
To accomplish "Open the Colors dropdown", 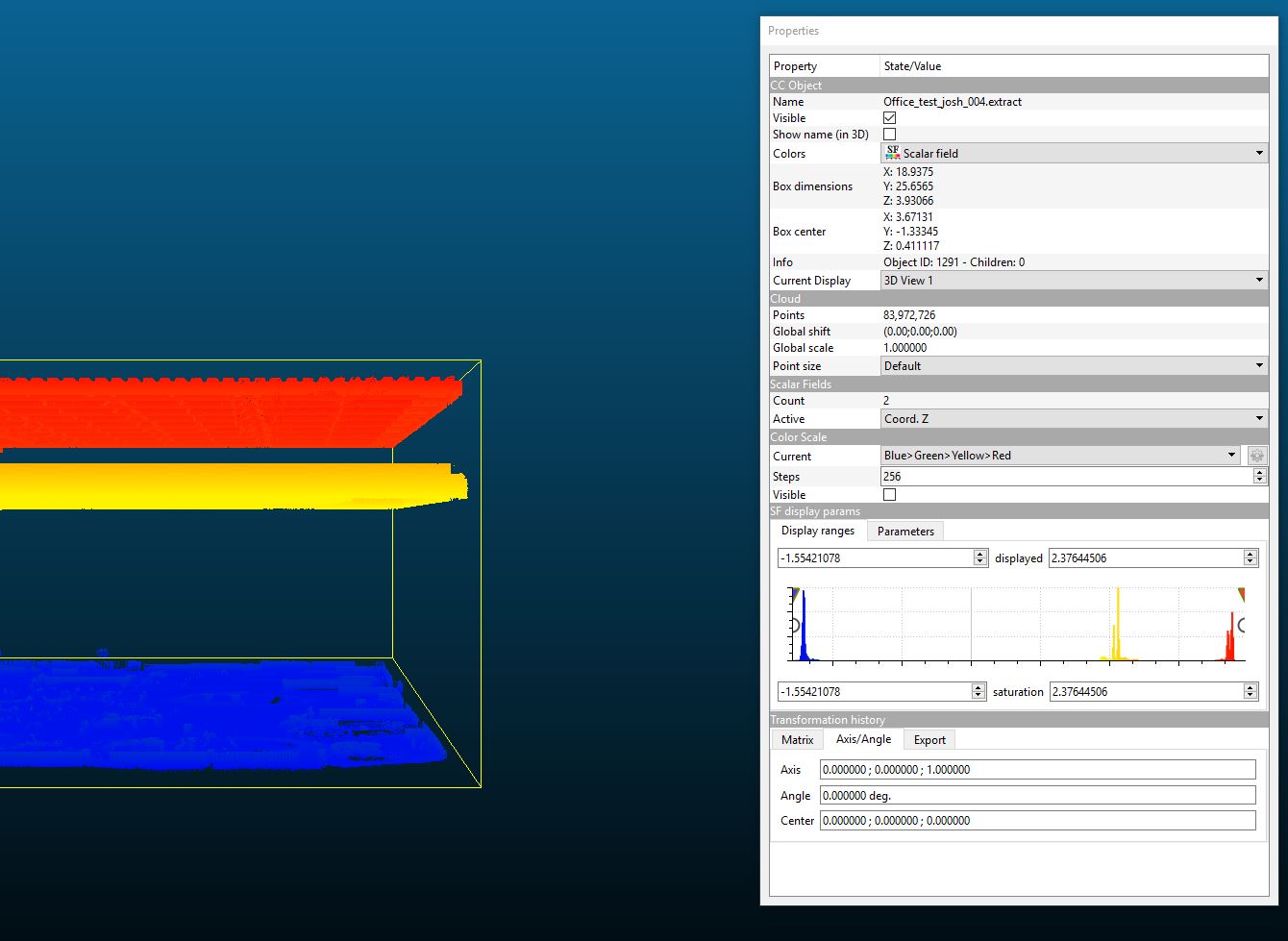I will (x=1074, y=153).
